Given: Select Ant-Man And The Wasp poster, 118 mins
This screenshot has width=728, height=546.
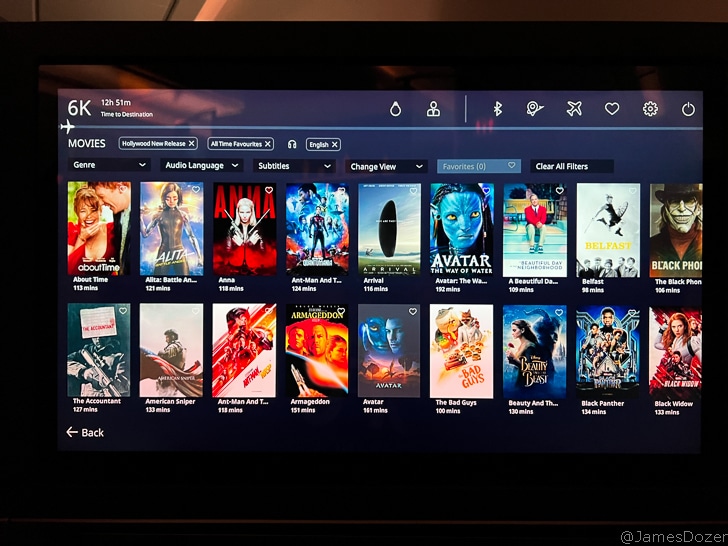Looking at the screenshot, I should (x=244, y=351).
